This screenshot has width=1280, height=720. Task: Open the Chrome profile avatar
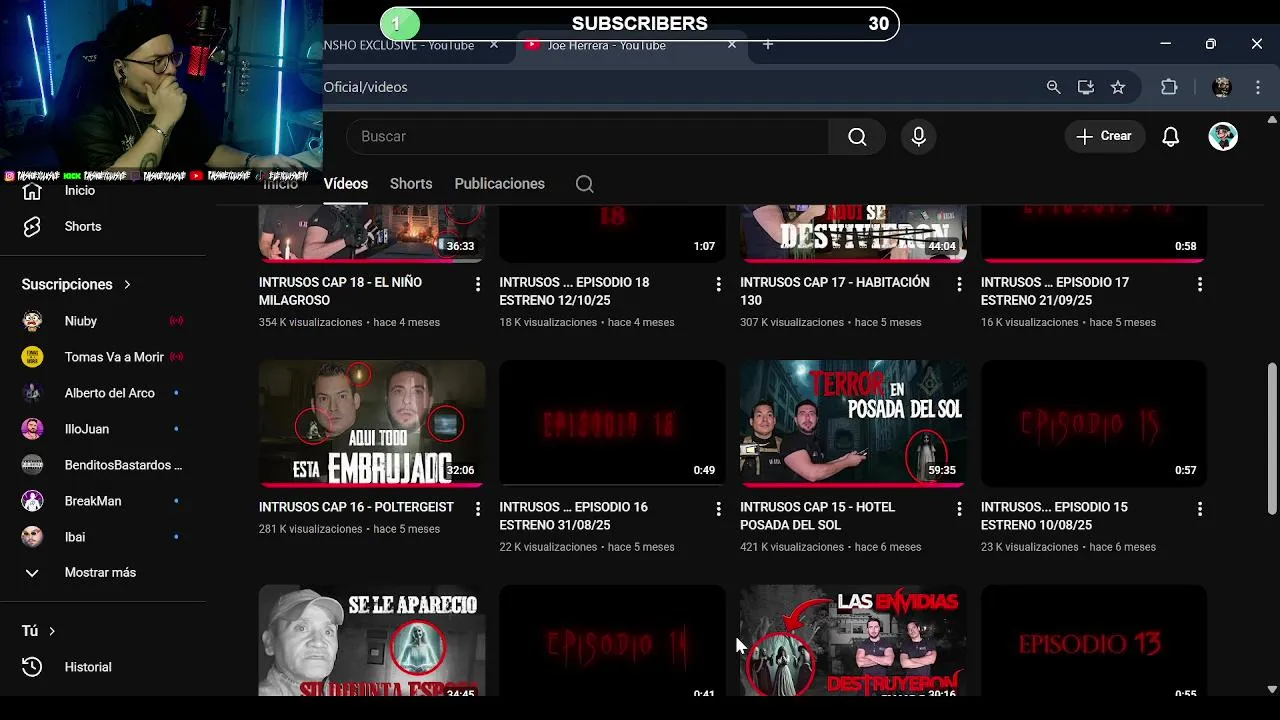pyautogui.click(x=1221, y=87)
